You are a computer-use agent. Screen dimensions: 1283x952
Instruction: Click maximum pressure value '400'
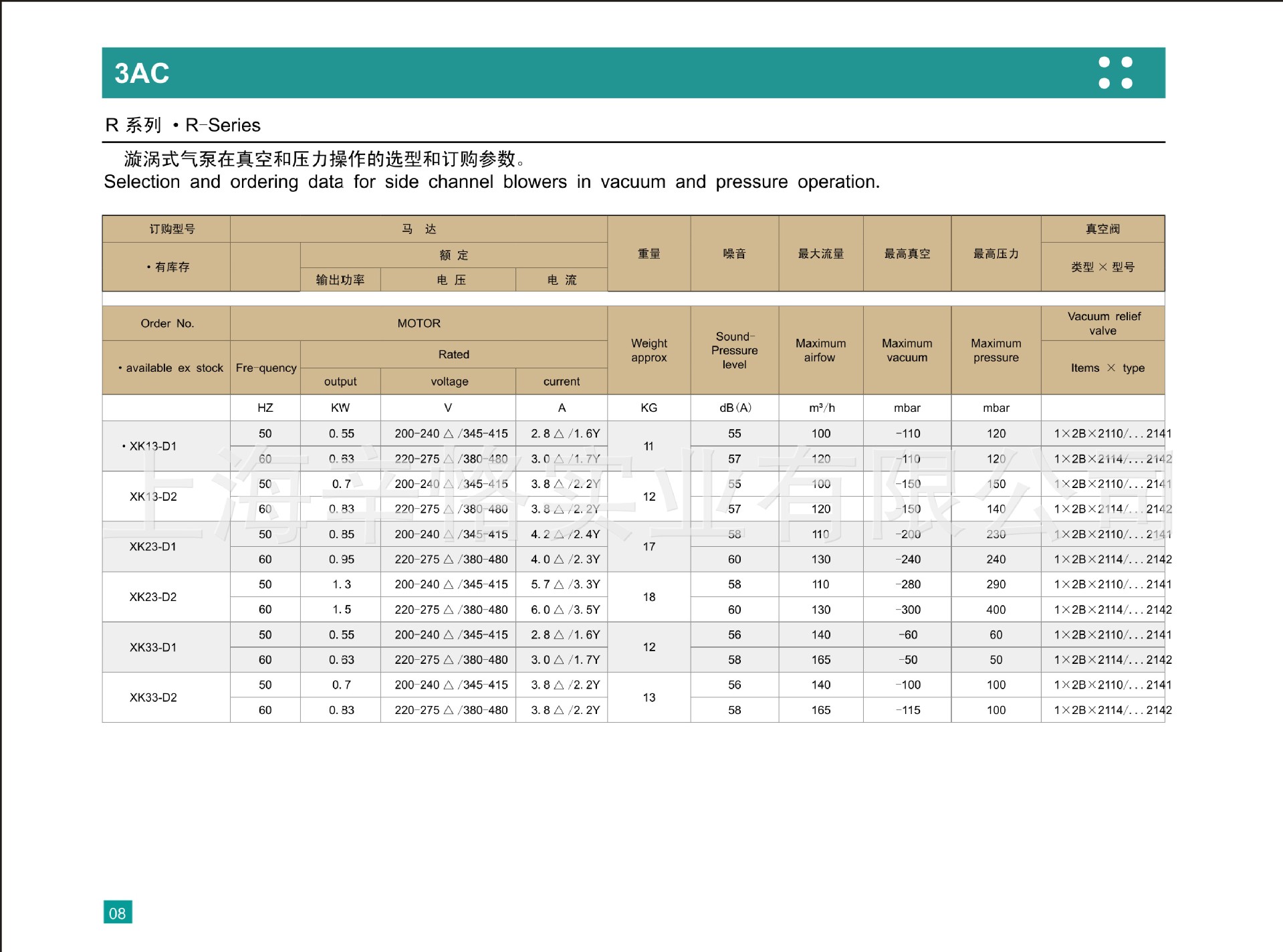[996, 610]
